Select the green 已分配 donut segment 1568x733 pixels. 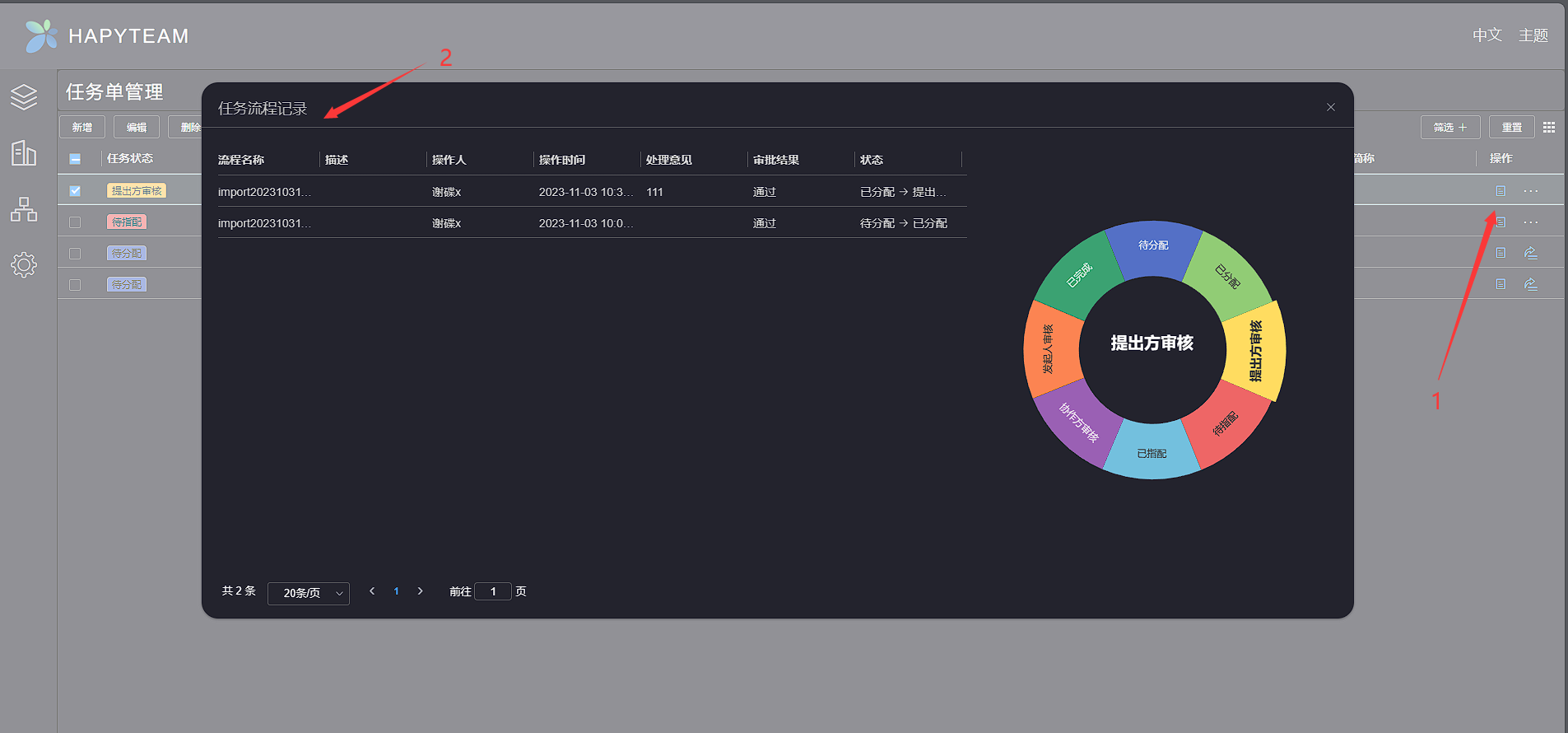(x=1228, y=276)
